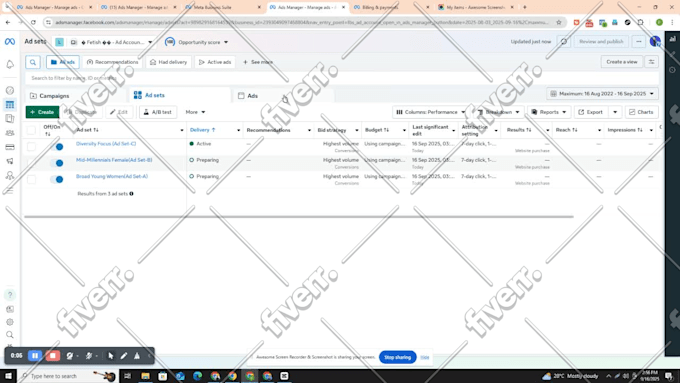This screenshot has width=680, height=383.
Task: Refresh data using the circular refresh icon
Action: pos(563,42)
